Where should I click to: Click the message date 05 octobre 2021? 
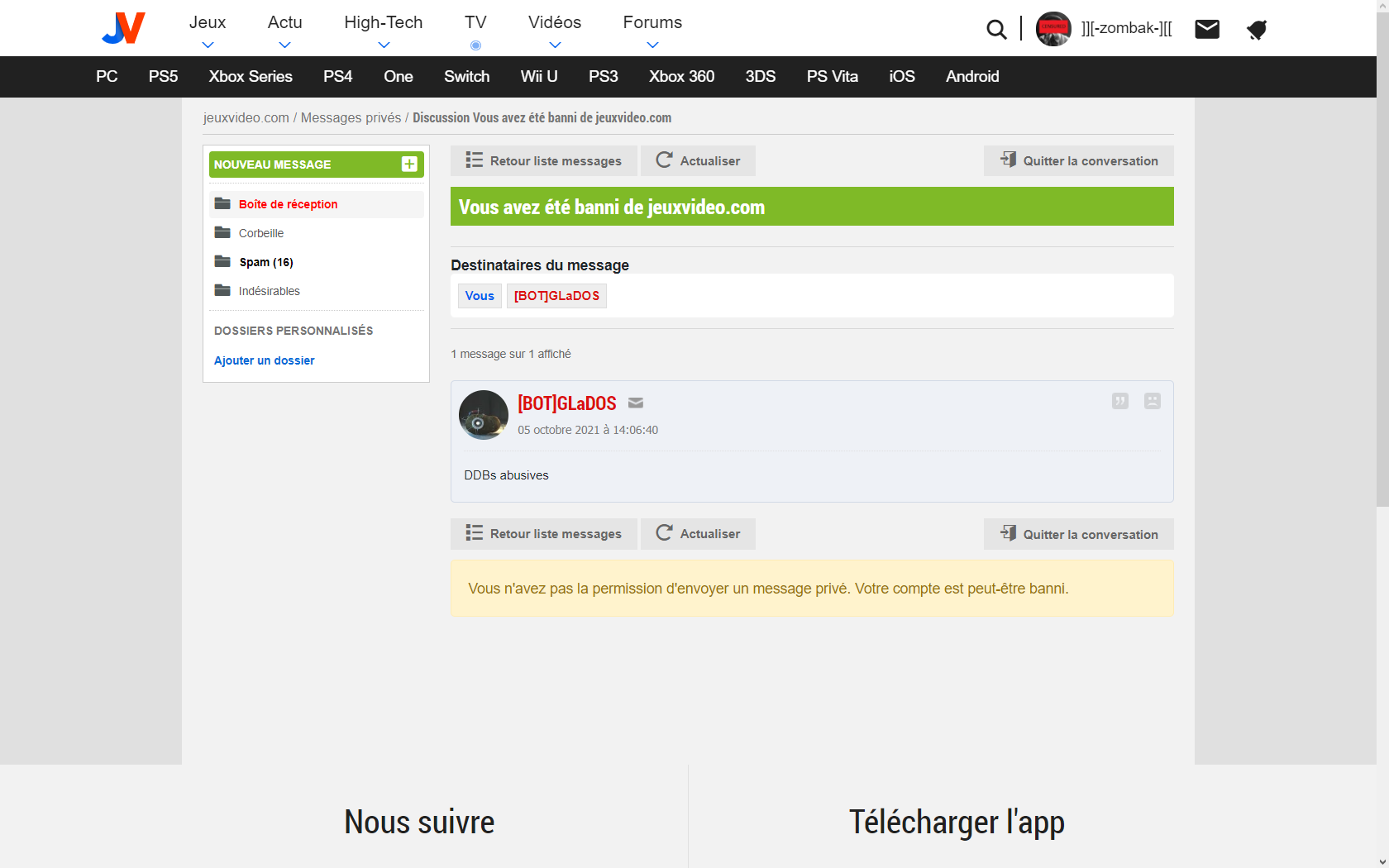588,430
